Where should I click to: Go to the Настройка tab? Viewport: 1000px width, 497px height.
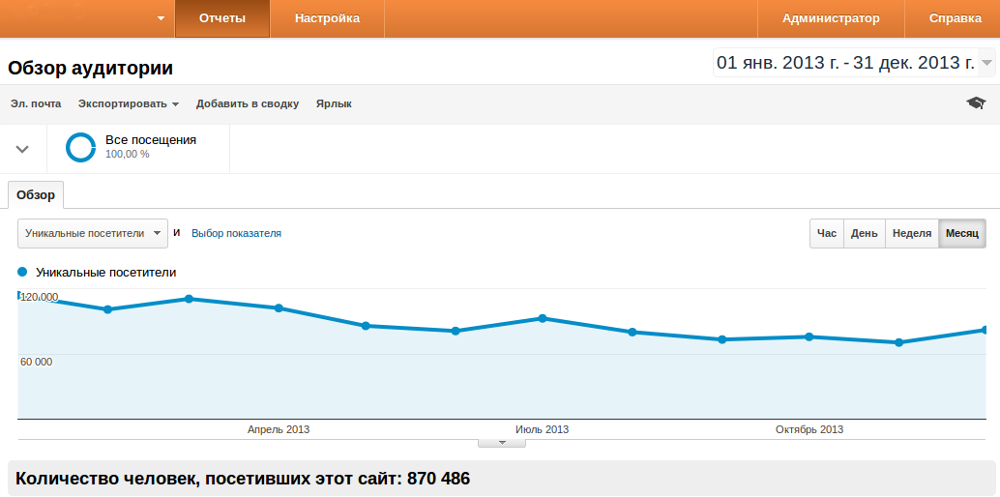(x=327, y=18)
